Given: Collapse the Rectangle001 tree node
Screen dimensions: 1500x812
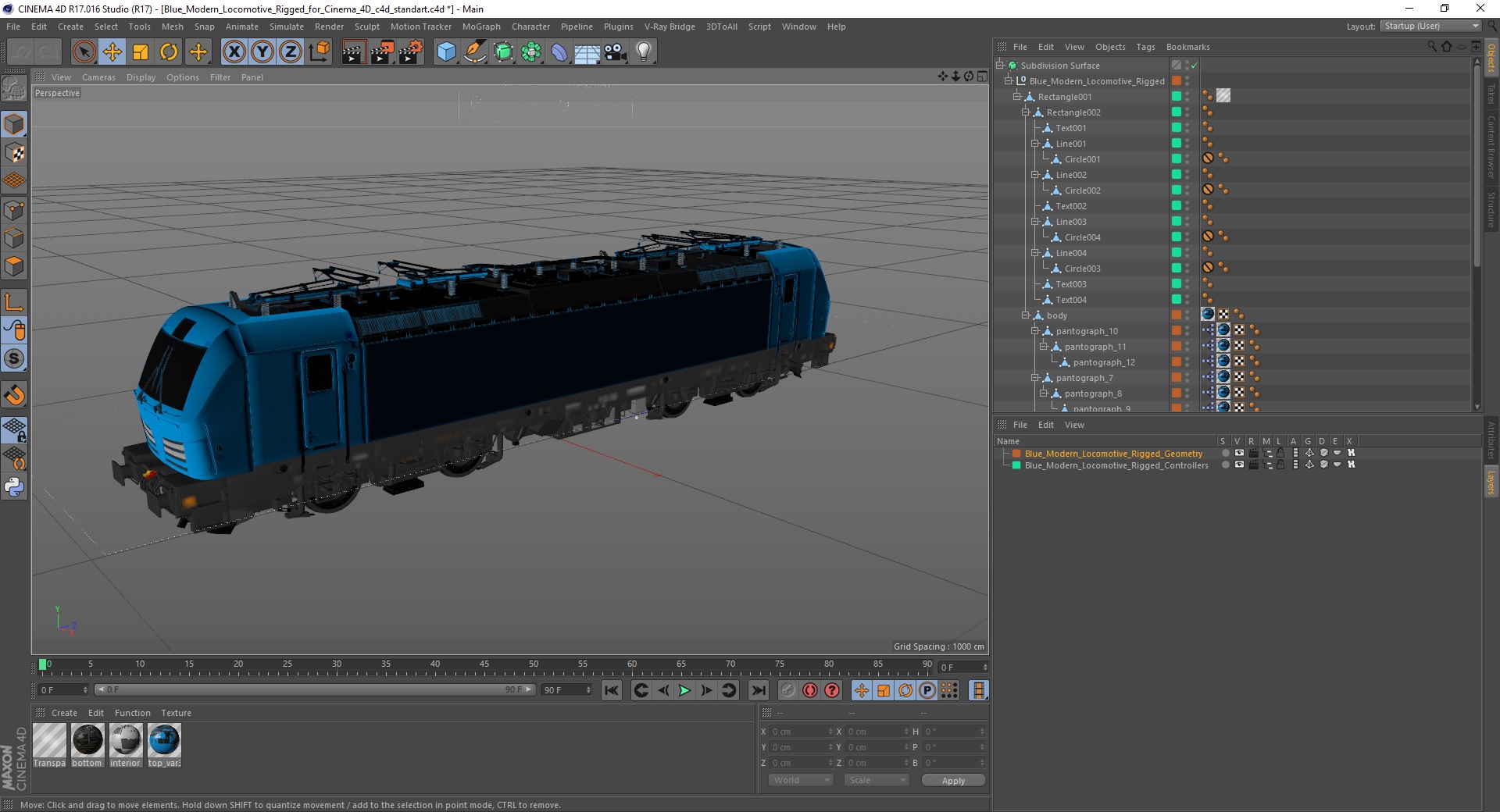Looking at the screenshot, I should pyautogui.click(x=1017, y=97).
